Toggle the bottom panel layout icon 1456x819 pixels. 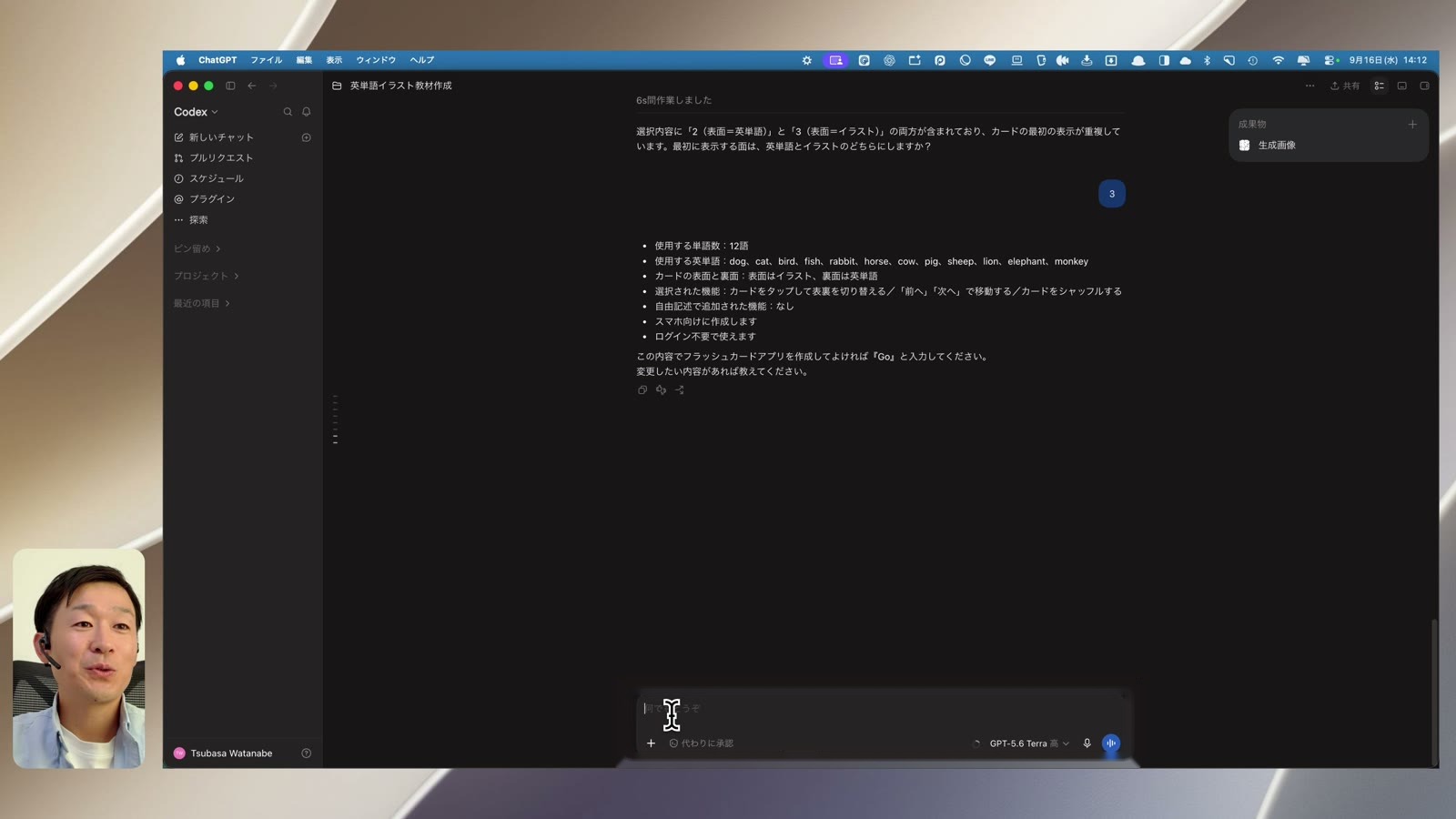(x=1402, y=86)
